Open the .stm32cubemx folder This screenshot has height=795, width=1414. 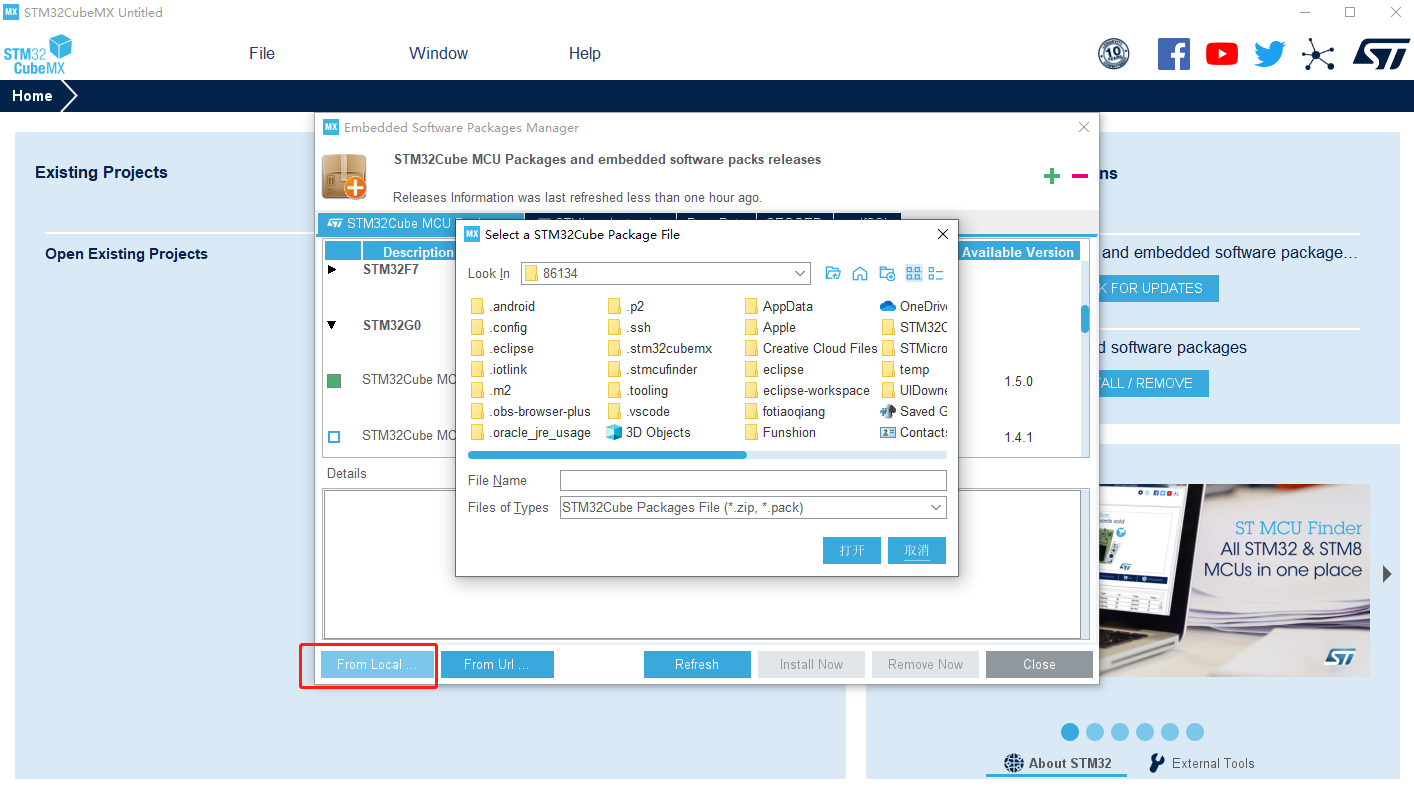click(x=660, y=348)
